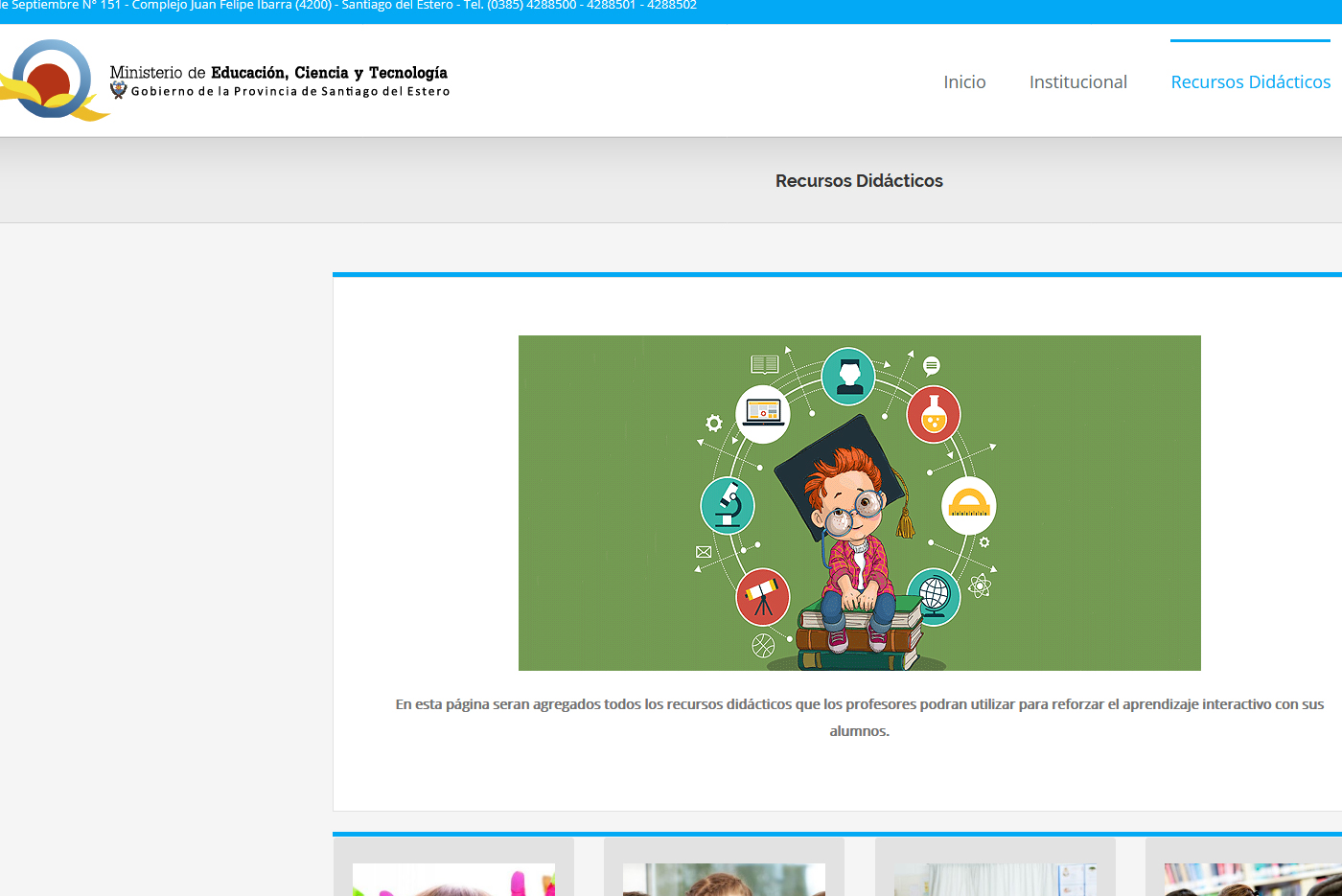
Task: Click the basketball outline icon
Action: click(763, 646)
